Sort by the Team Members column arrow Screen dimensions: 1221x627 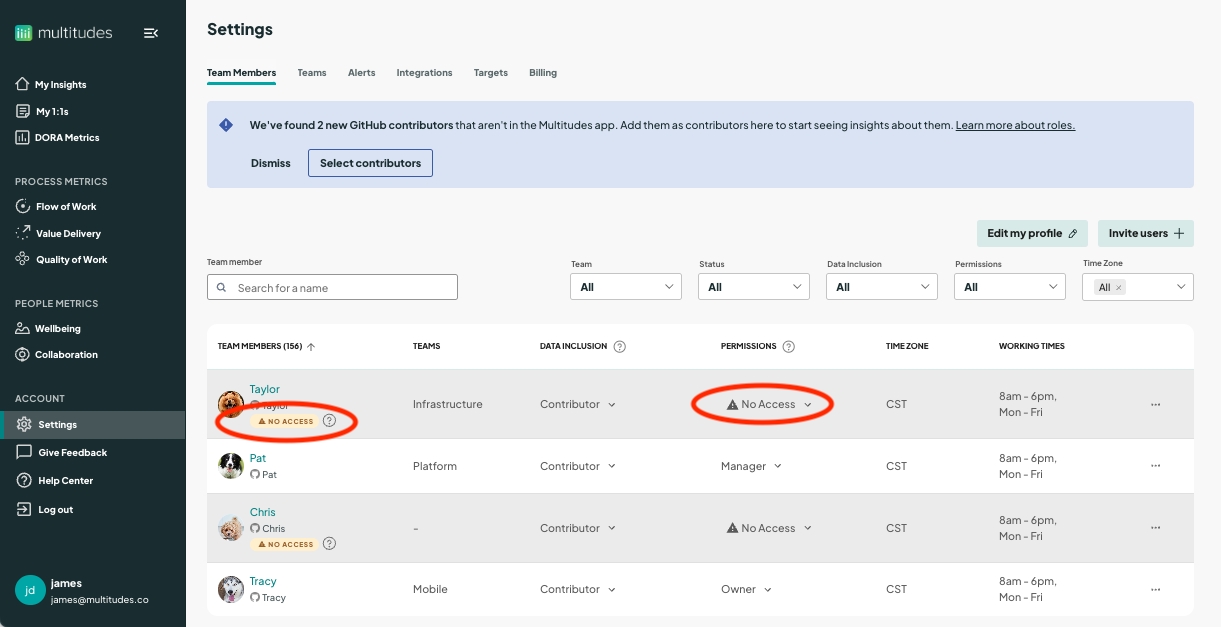coord(311,347)
